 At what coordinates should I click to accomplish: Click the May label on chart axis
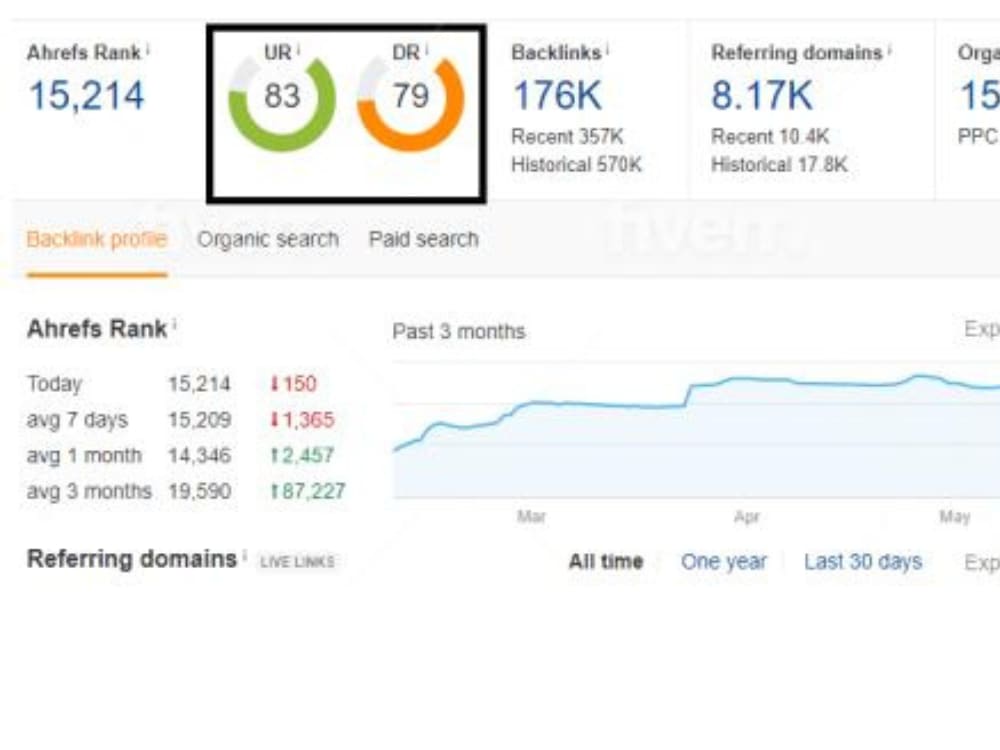coord(955,517)
